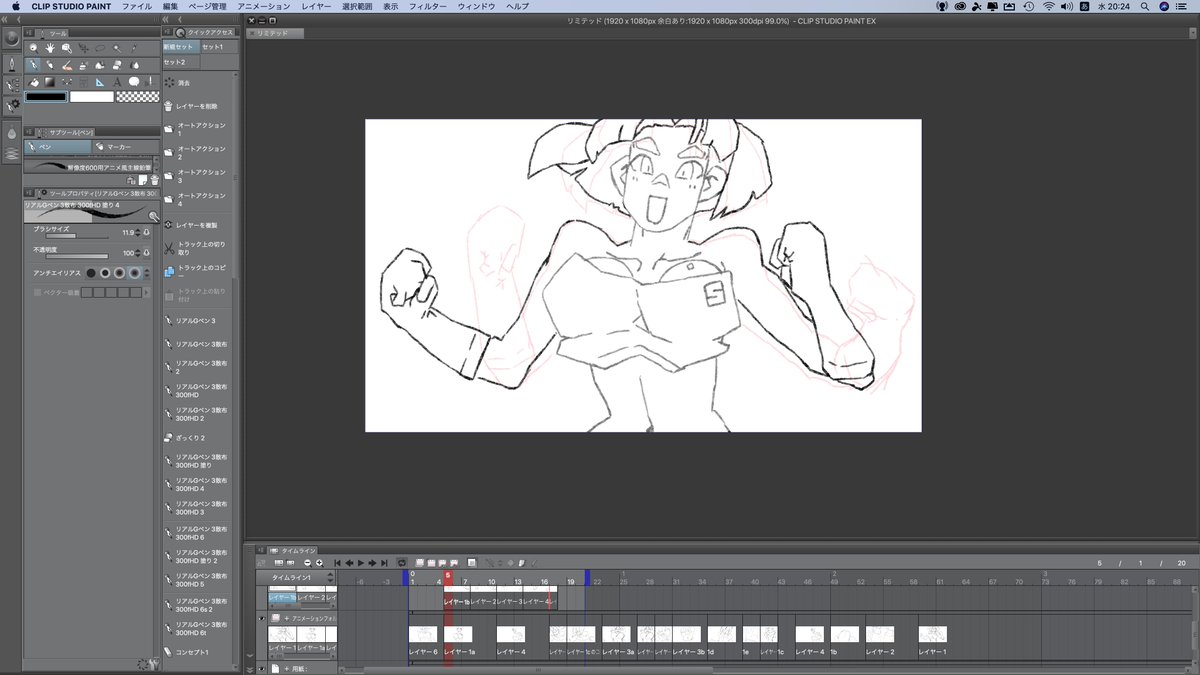This screenshot has height=675, width=1200.
Task: Open the ウィンドウ menu
Action: pos(476,6)
